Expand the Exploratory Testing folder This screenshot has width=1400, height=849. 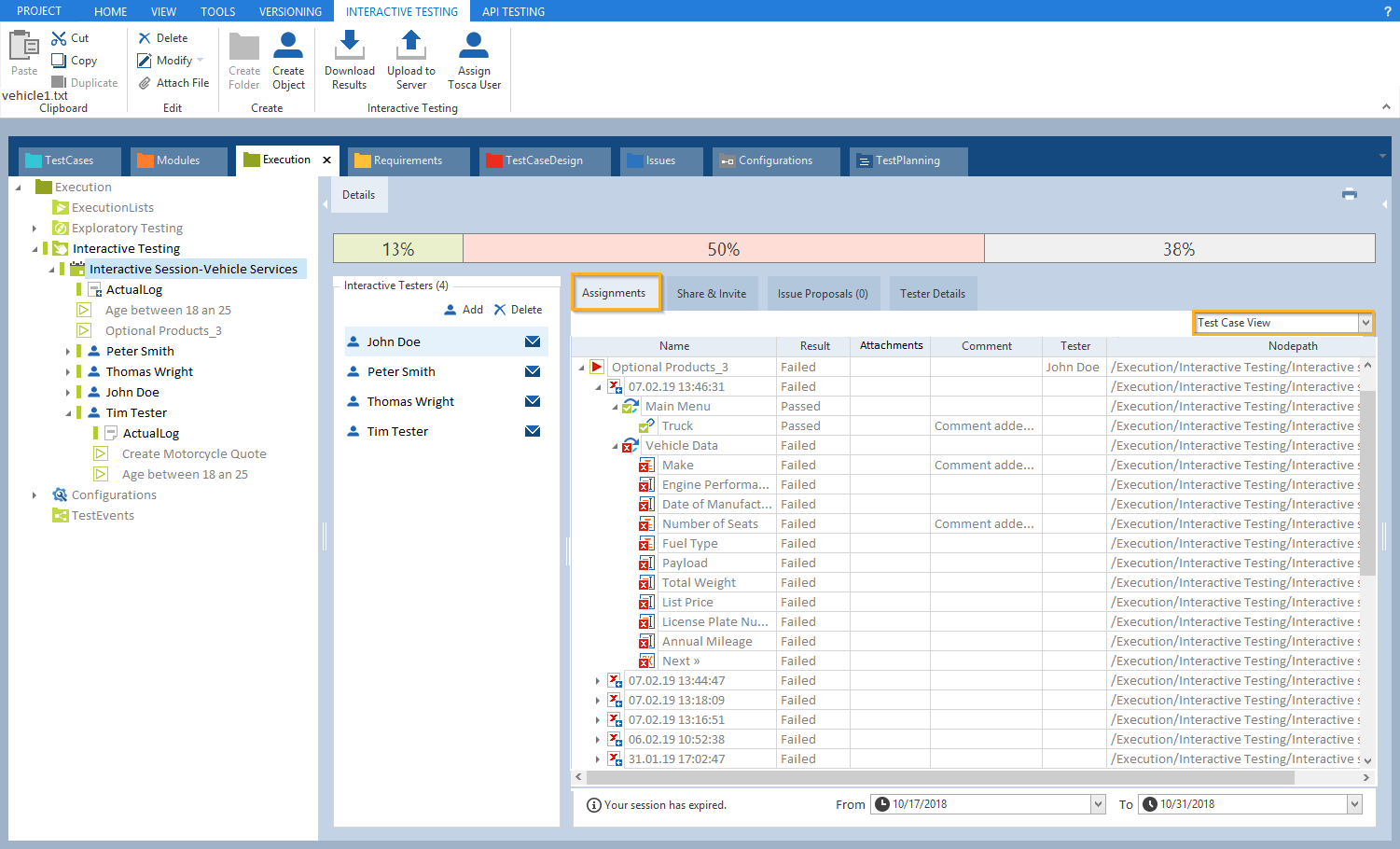[x=35, y=229]
